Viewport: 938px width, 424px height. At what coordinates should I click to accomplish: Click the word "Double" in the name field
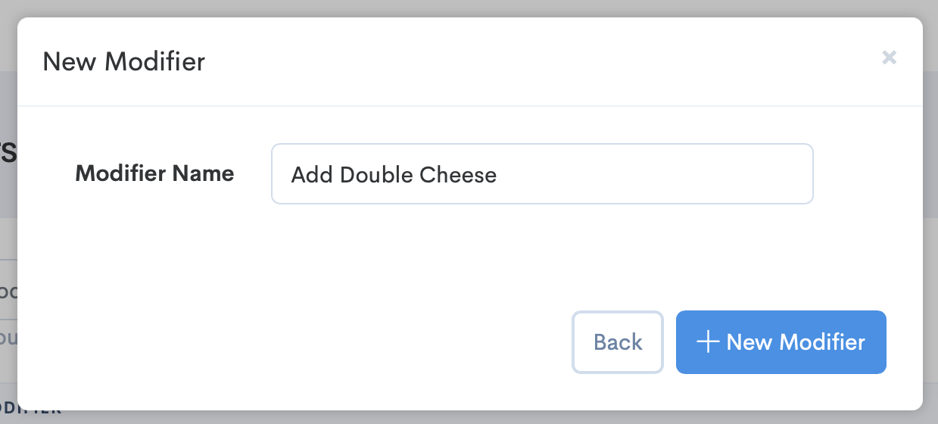(374, 175)
